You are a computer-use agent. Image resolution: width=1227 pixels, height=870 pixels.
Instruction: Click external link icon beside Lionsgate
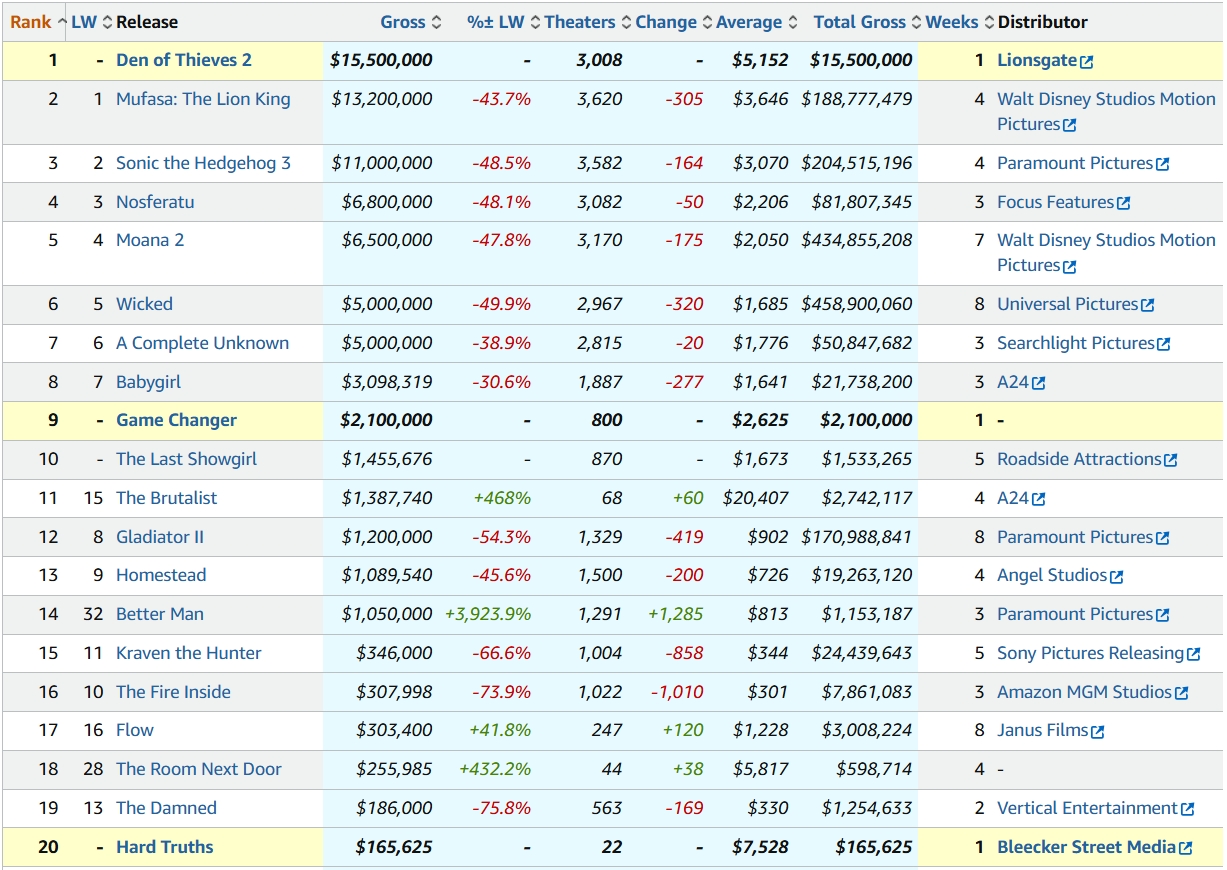tap(1087, 62)
